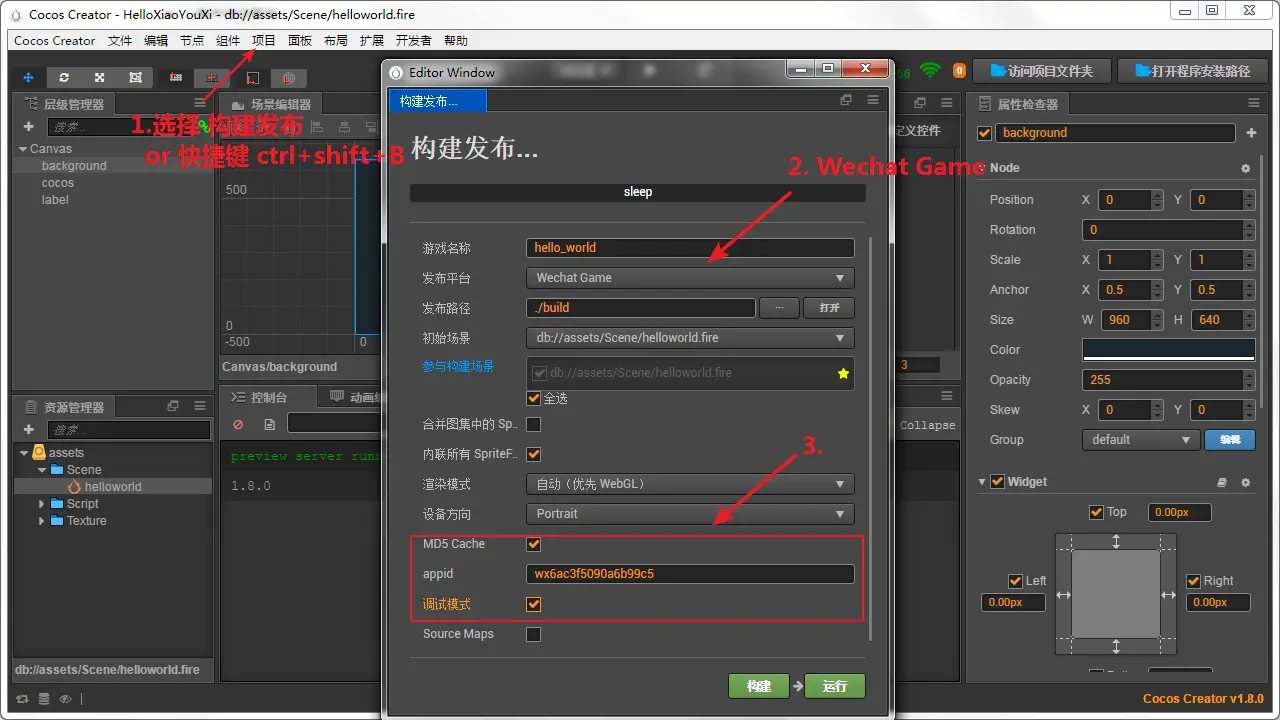The height and width of the screenshot is (720, 1280).
Task: Click the 打开 open build path button
Action: (829, 308)
